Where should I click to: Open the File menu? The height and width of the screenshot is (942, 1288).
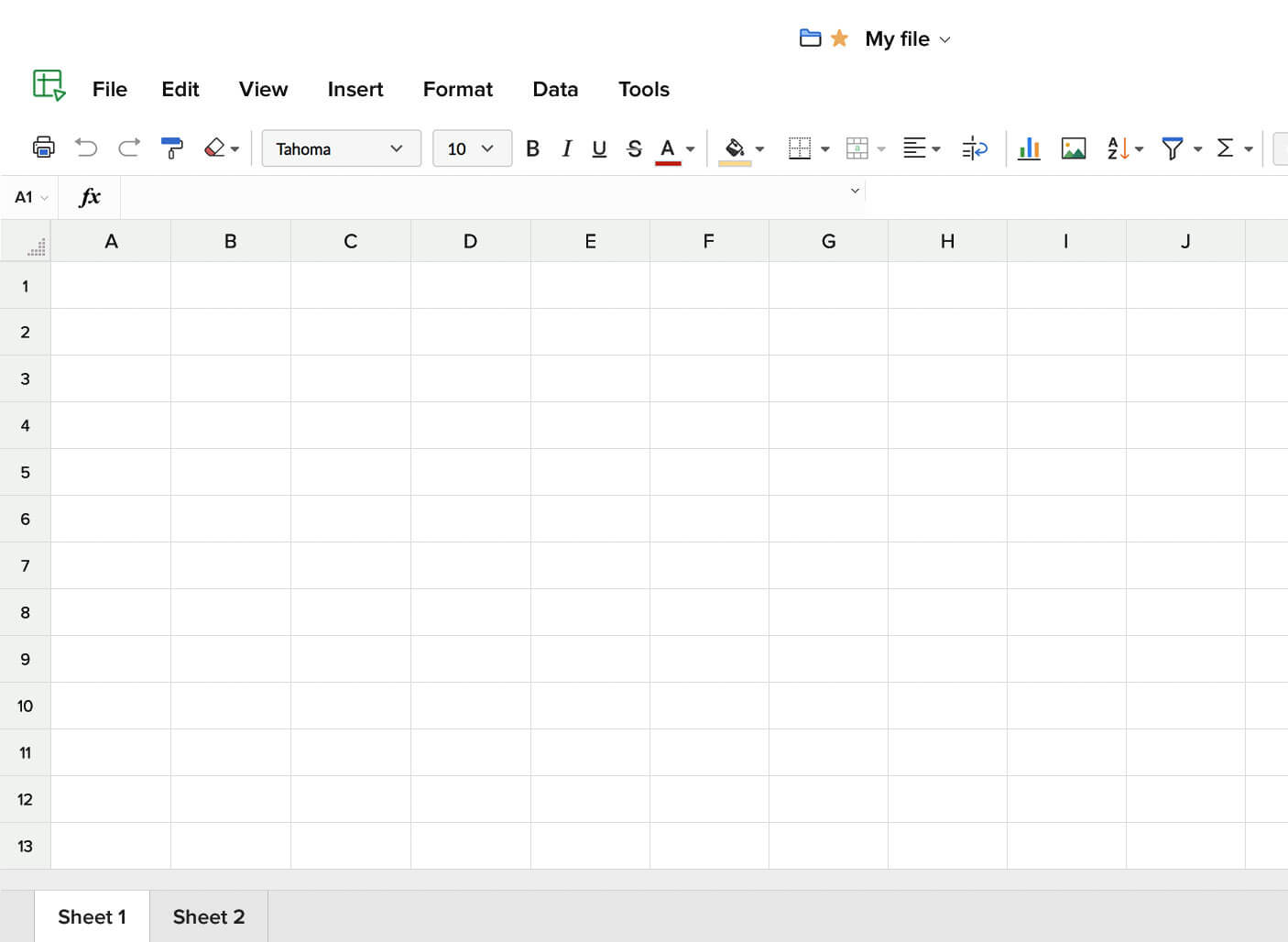(110, 89)
